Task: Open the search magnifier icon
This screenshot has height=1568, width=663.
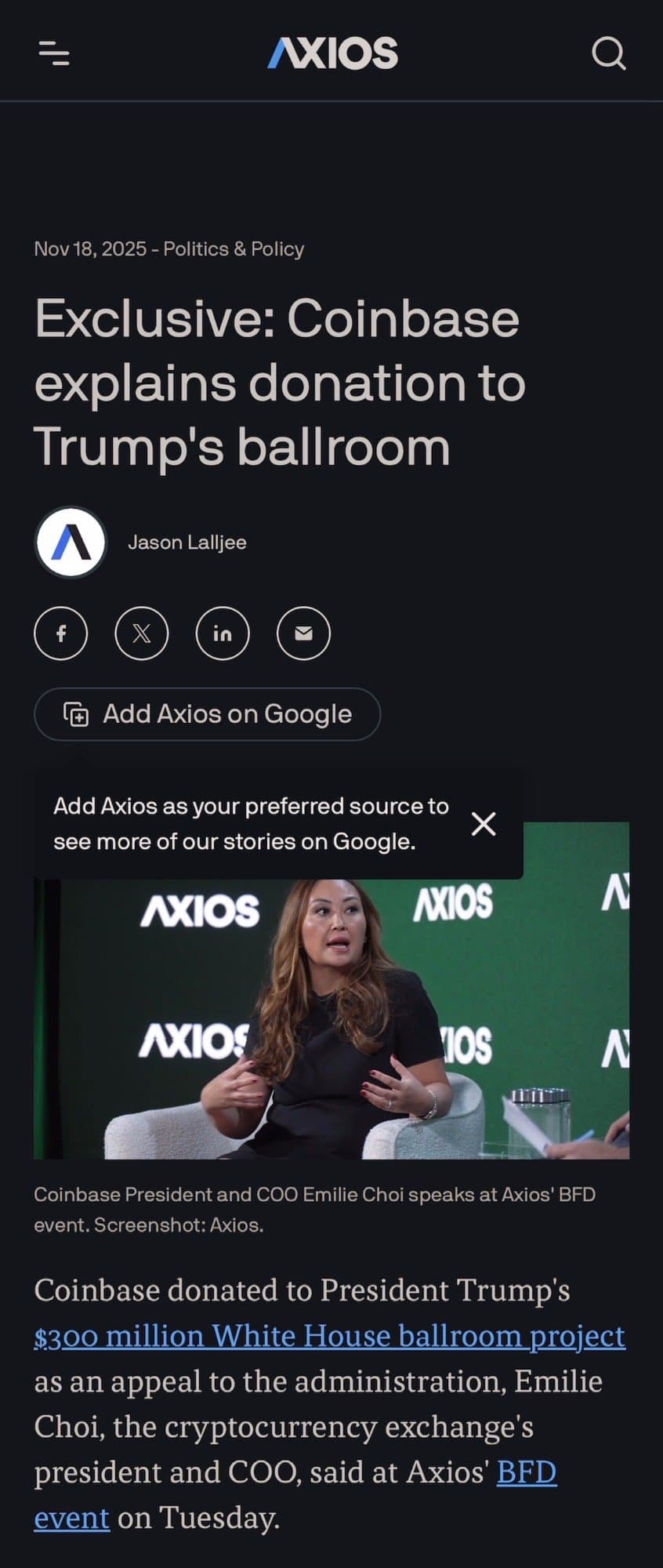Action: (x=608, y=53)
